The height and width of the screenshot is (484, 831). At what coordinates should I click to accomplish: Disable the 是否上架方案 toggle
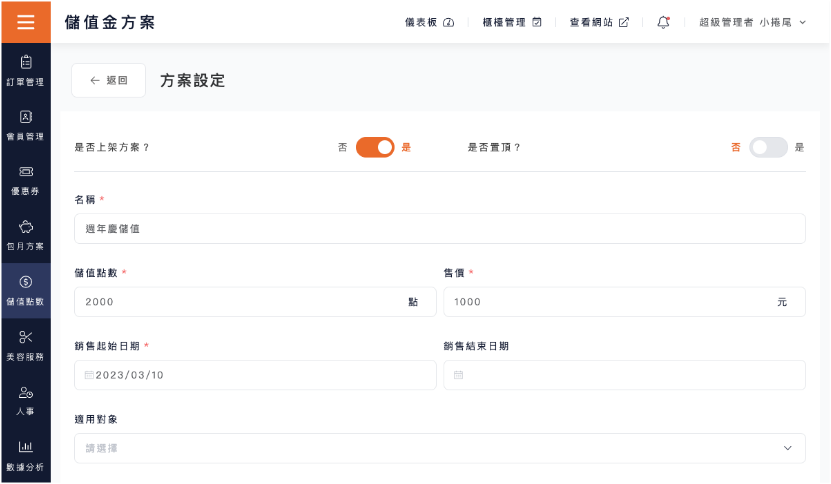(x=375, y=147)
